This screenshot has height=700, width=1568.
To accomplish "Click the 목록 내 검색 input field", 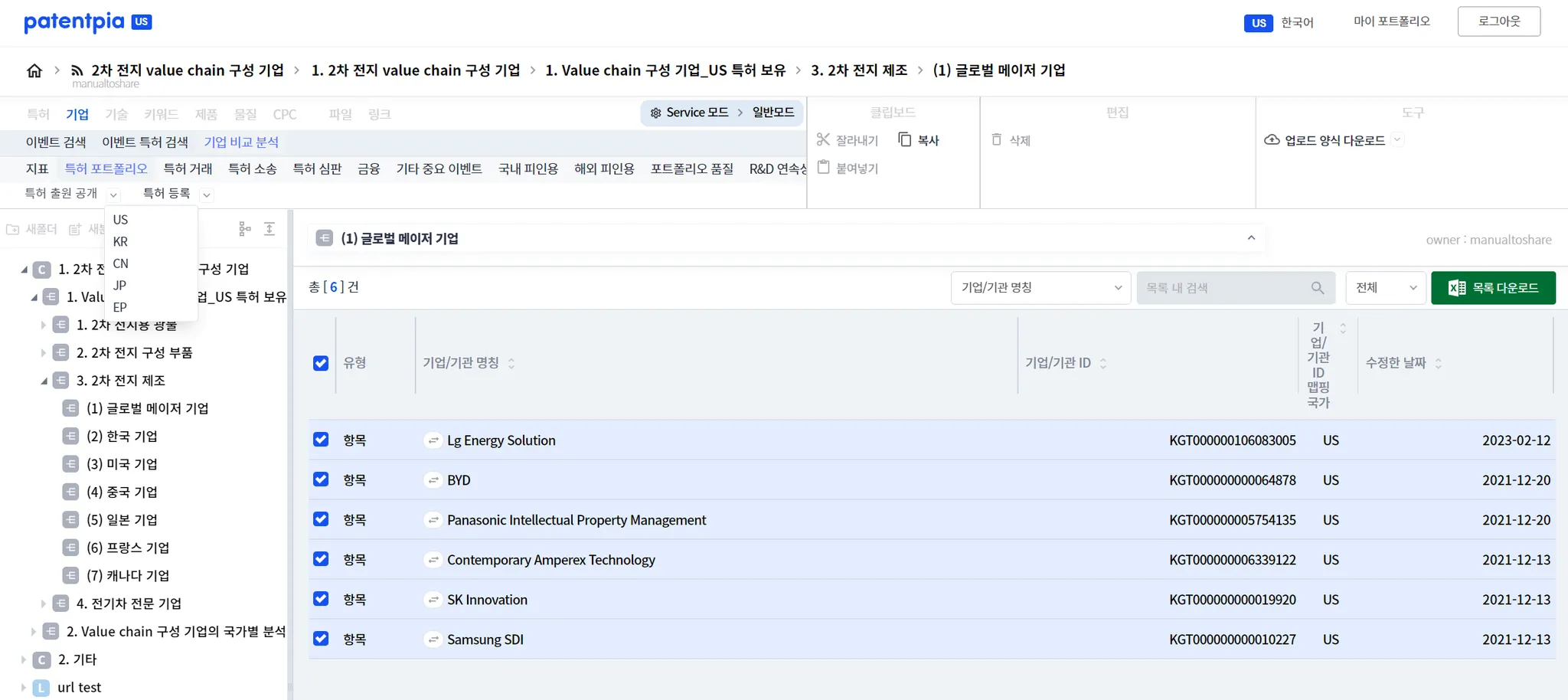I will (x=1236, y=288).
